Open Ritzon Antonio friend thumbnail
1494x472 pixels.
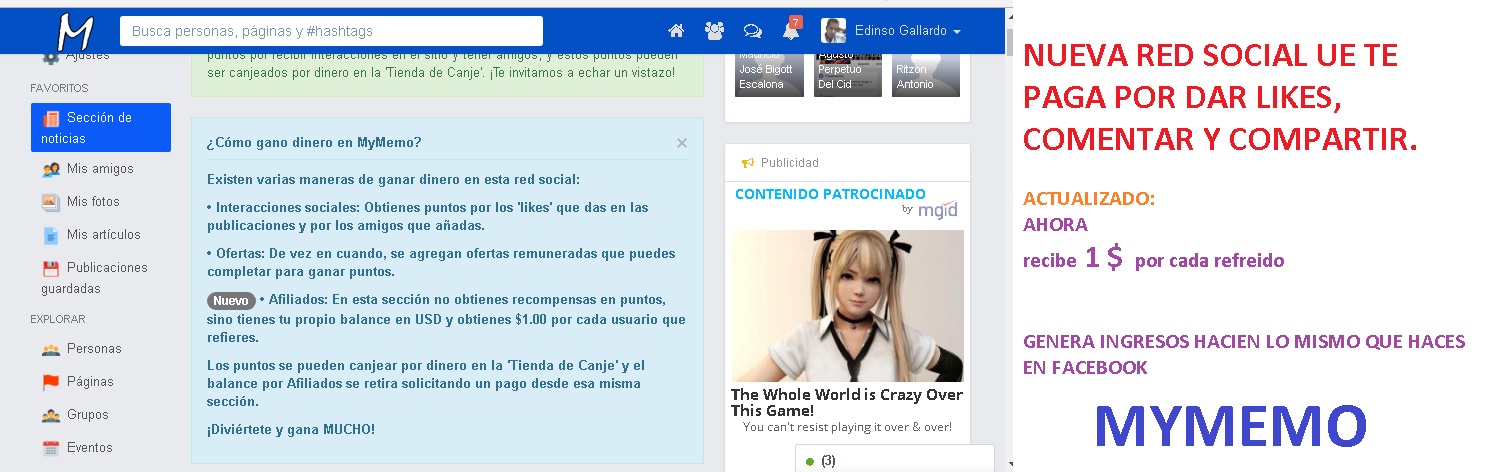927,73
